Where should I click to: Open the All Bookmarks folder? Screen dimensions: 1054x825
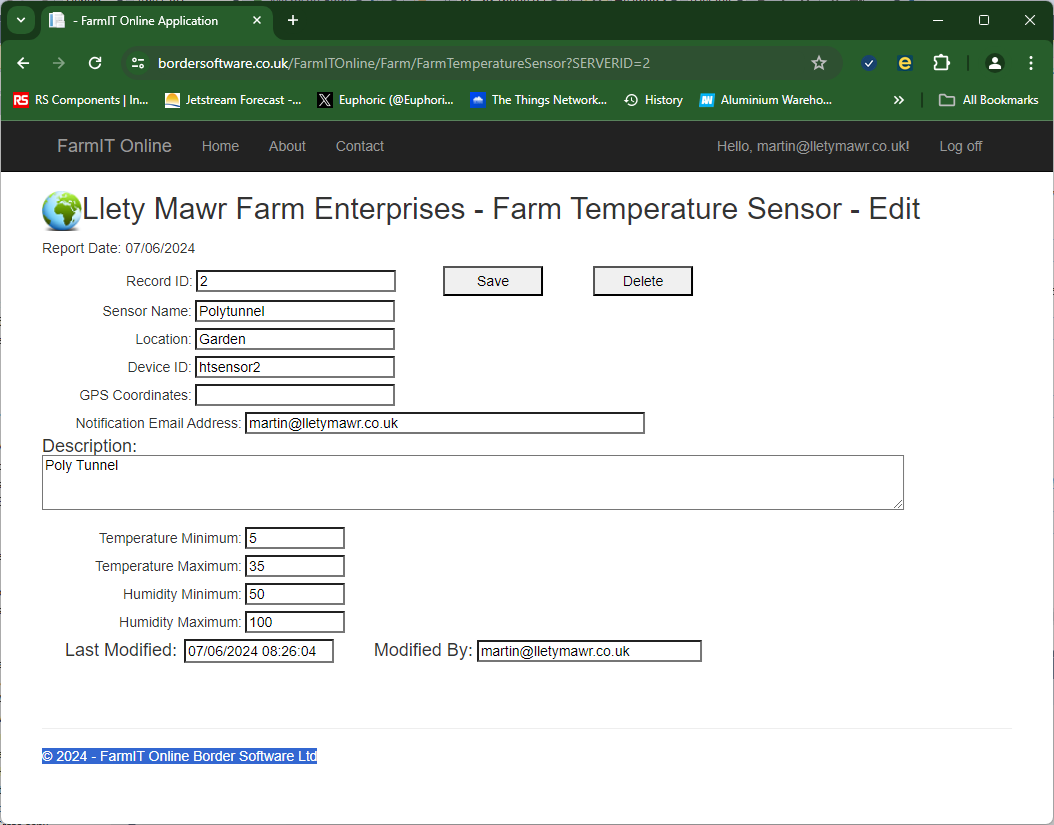click(x=989, y=100)
